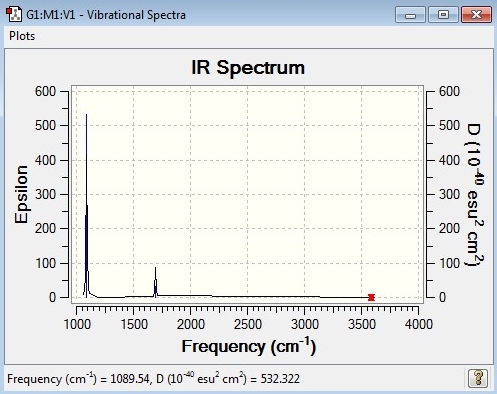497x394 pixels.
Task: Maximize the Vibrational Spectra window
Action: pos(443,15)
